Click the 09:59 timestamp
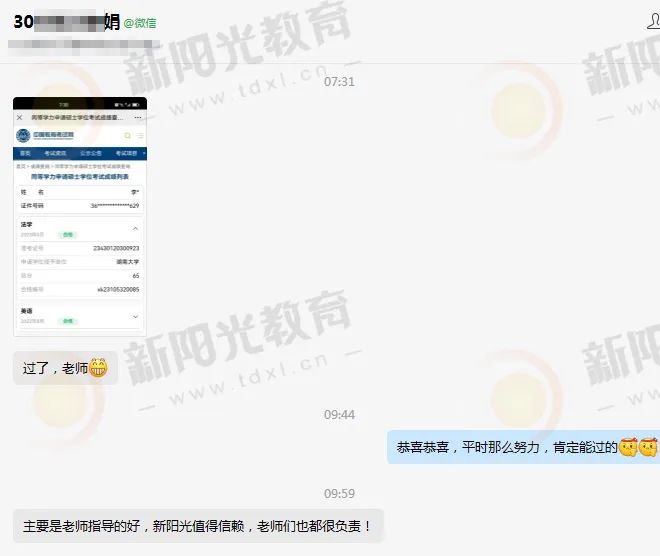This screenshot has height=556, width=660. point(339,493)
